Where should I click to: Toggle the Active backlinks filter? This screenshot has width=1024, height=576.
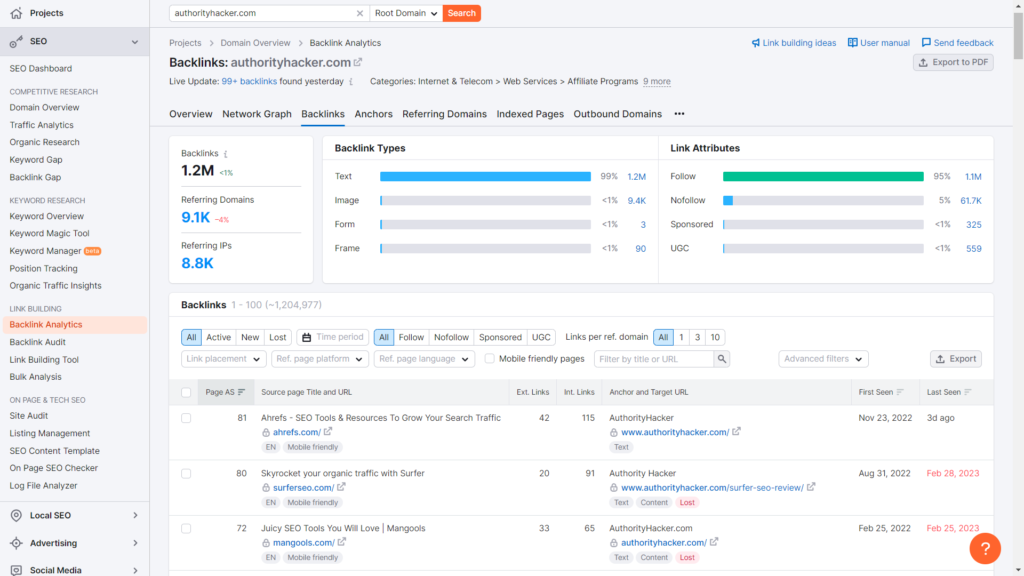(218, 338)
